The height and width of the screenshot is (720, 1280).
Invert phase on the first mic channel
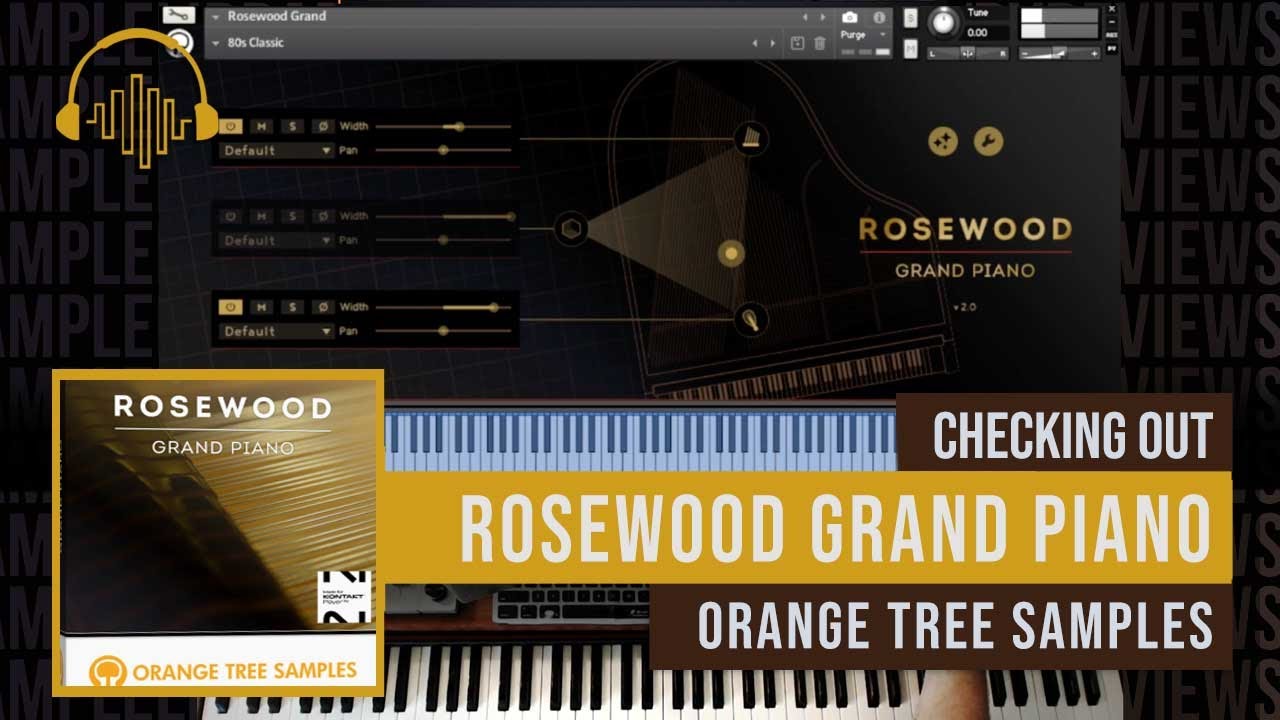tap(323, 126)
